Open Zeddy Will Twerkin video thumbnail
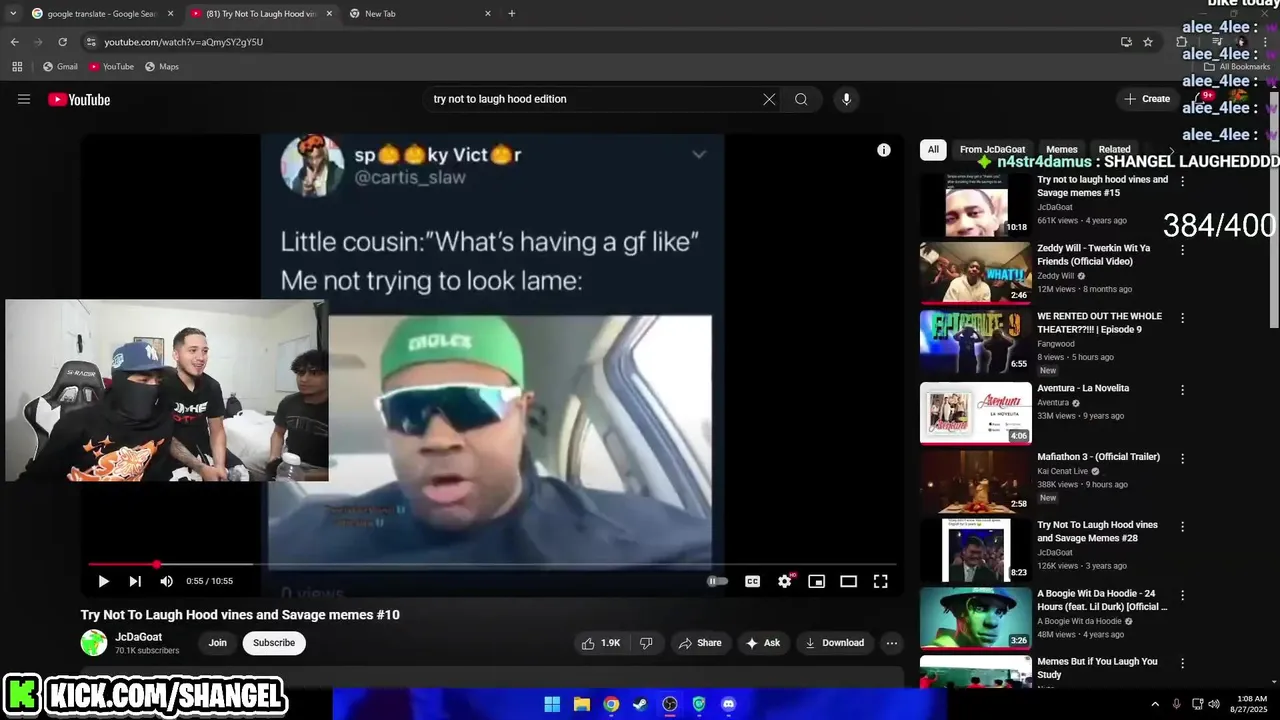The height and width of the screenshot is (720, 1280). [x=975, y=273]
